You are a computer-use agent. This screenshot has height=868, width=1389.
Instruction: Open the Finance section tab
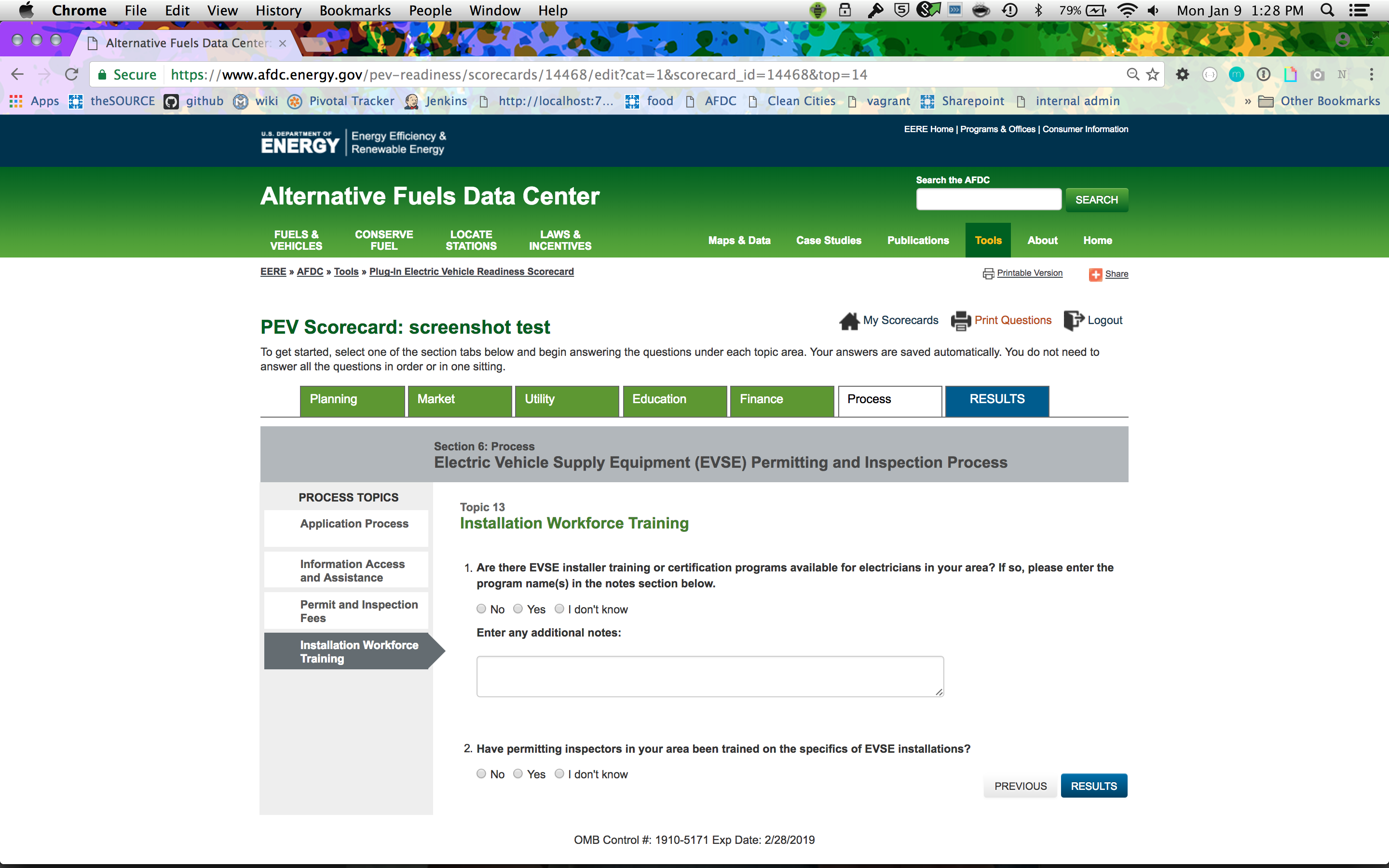tap(781, 400)
